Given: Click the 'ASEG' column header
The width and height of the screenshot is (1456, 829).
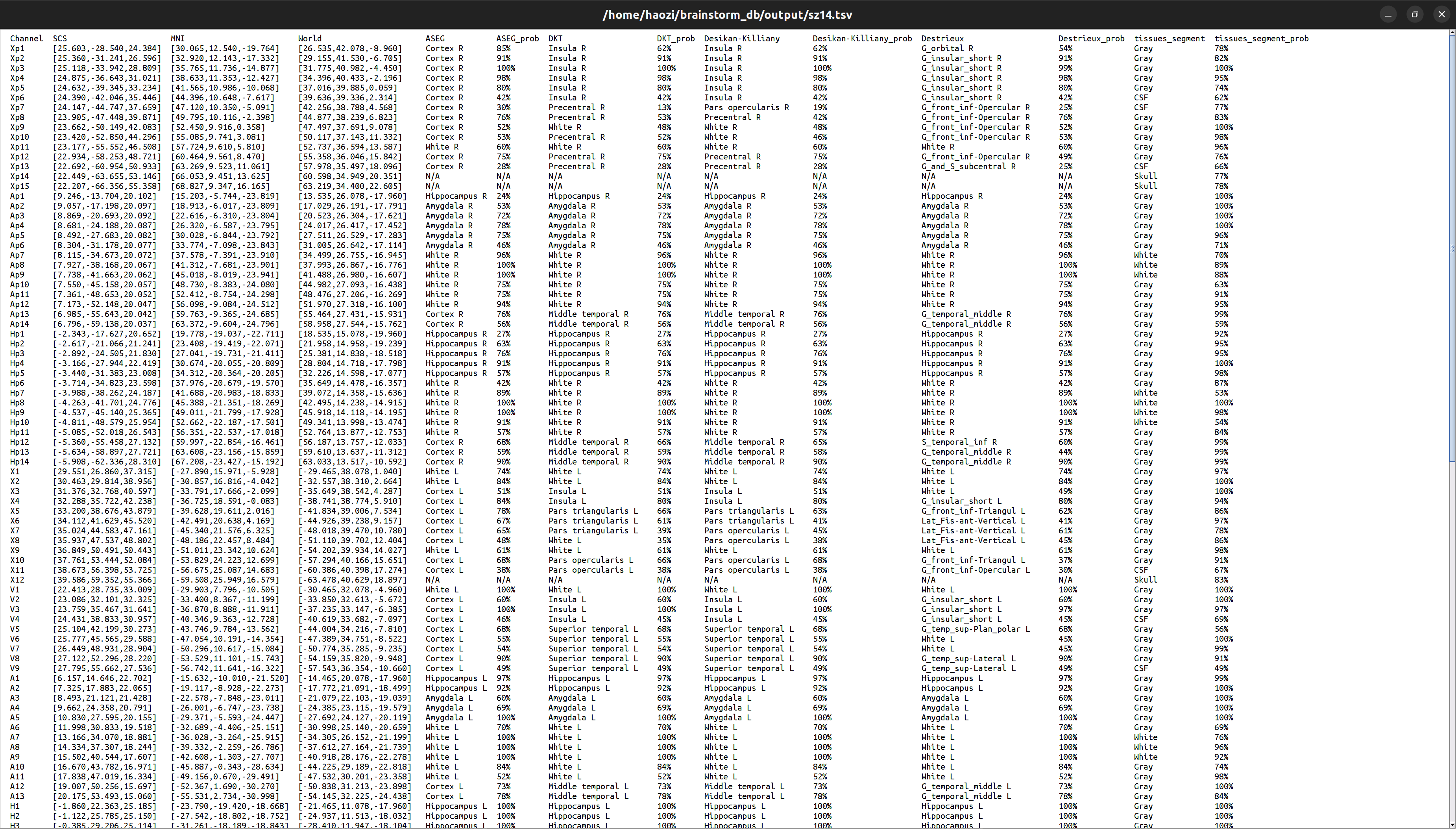Looking at the screenshot, I should (x=435, y=39).
